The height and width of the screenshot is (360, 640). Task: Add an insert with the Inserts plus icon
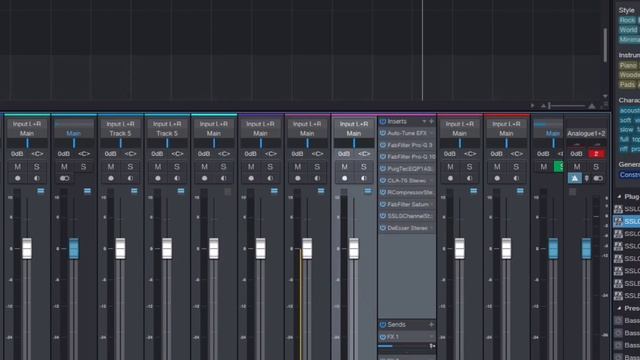point(431,122)
